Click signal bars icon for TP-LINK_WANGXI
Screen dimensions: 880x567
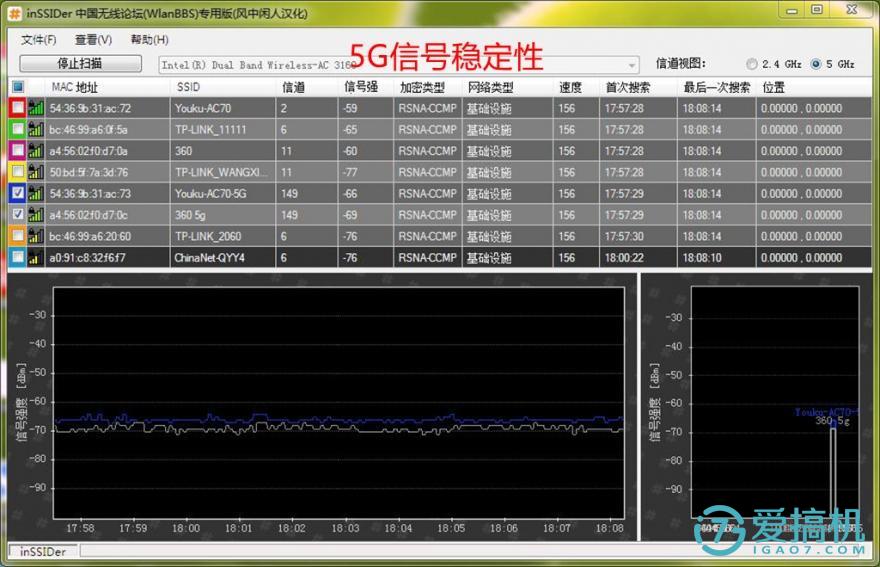tap(36, 172)
